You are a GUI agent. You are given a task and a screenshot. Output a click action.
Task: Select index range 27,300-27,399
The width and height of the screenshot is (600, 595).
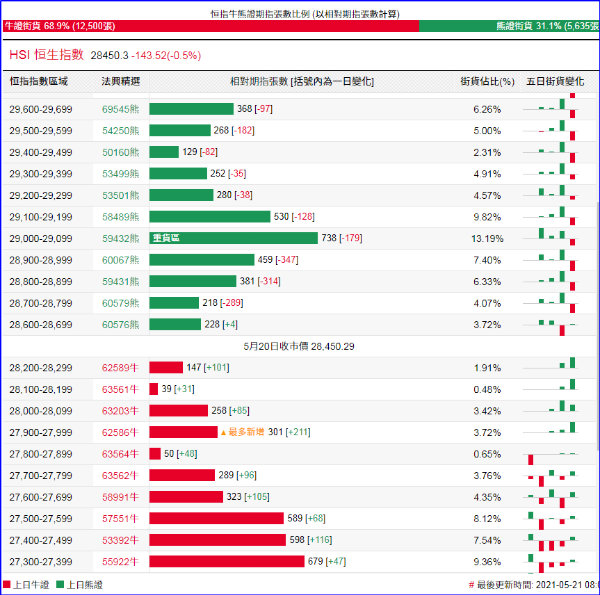[41, 562]
